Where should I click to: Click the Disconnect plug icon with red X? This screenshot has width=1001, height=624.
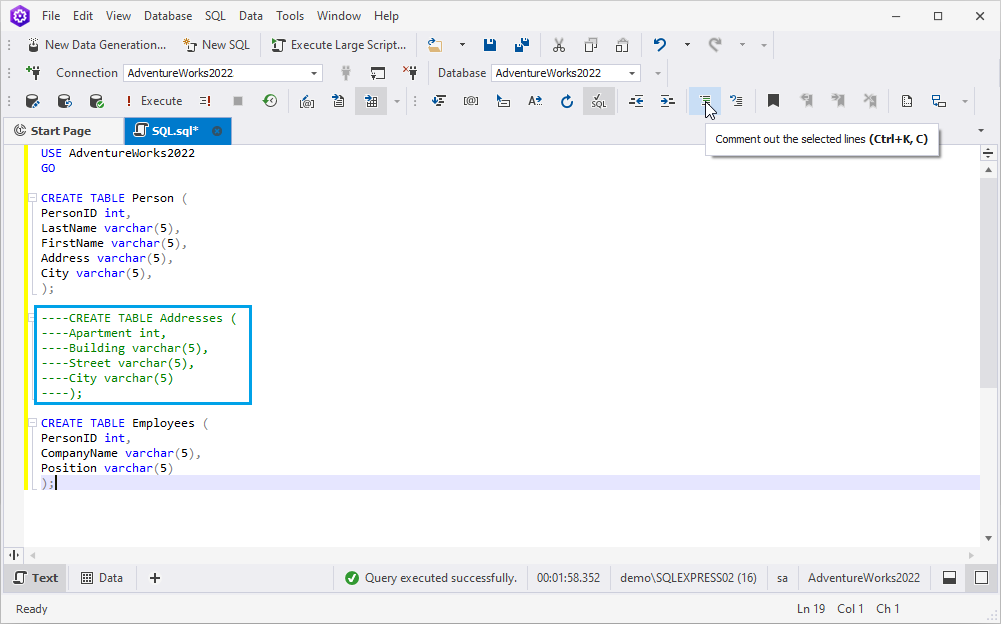coord(410,73)
